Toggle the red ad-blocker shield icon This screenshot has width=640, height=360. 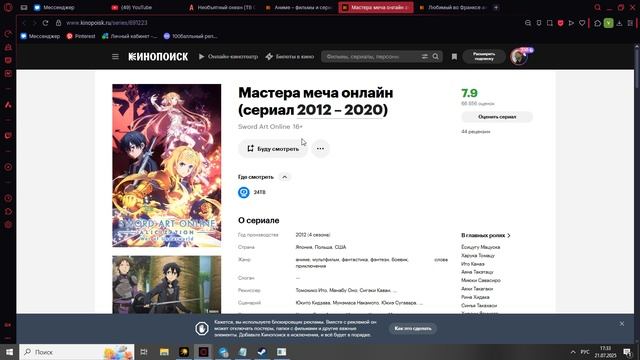[x=560, y=23]
